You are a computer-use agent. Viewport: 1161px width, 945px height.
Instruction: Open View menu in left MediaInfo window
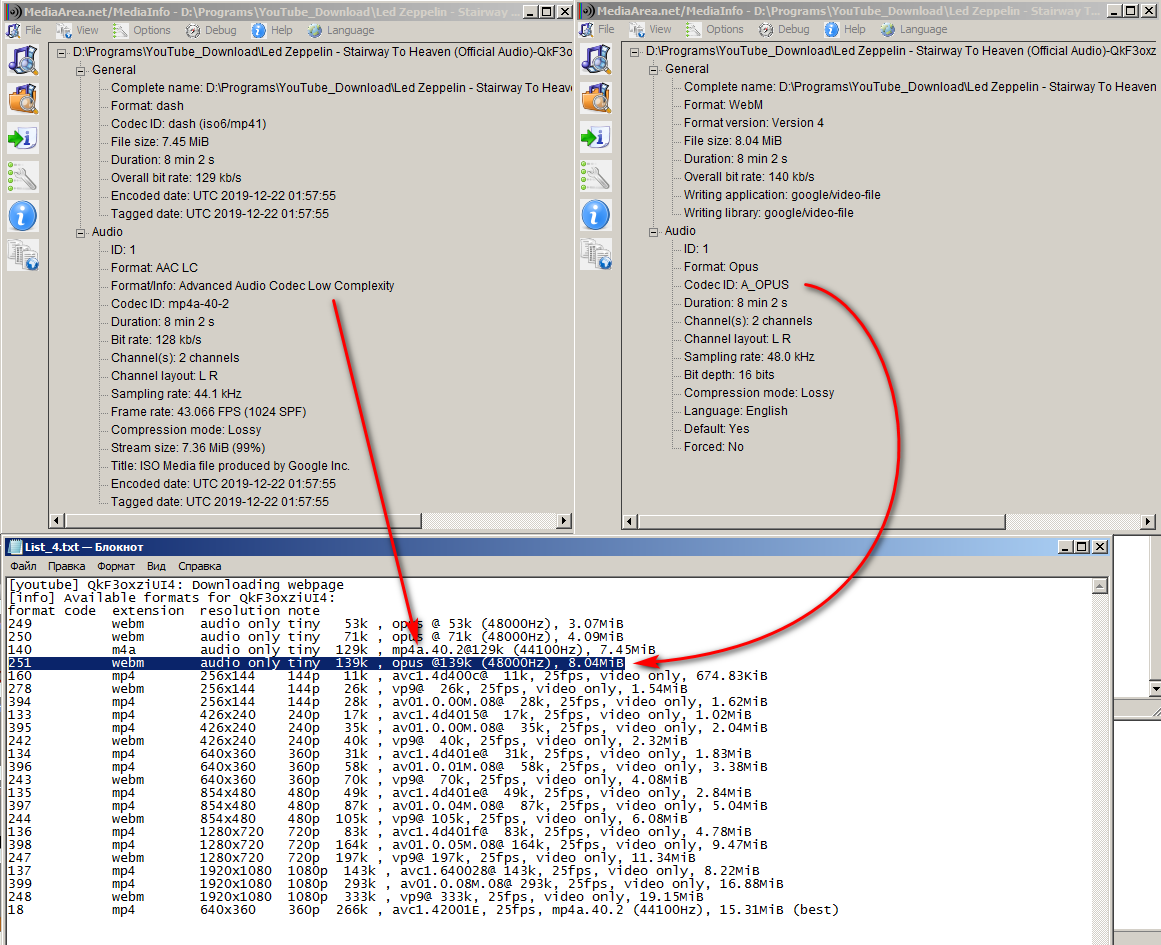coord(78,30)
